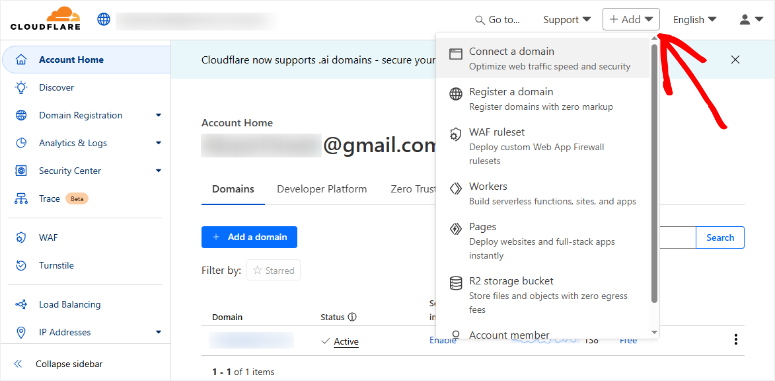Select R2 storage bucket from menu
This screenshot has height=381, width=775.
pos(543,295)
